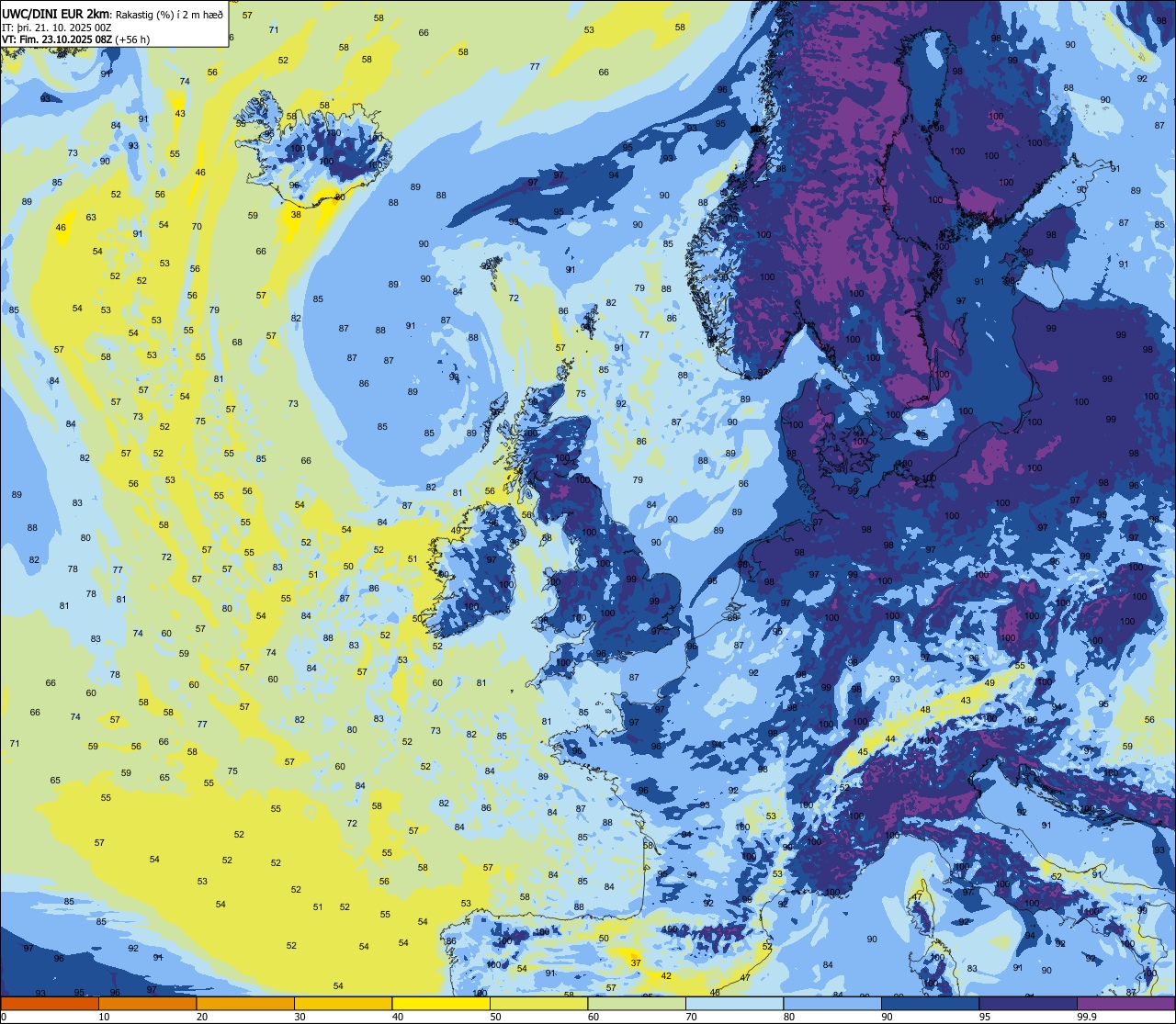Click the "UWC/DINI EUR 2km" title text
The height and width of the screenshot is (1024, 1176).
57,14
